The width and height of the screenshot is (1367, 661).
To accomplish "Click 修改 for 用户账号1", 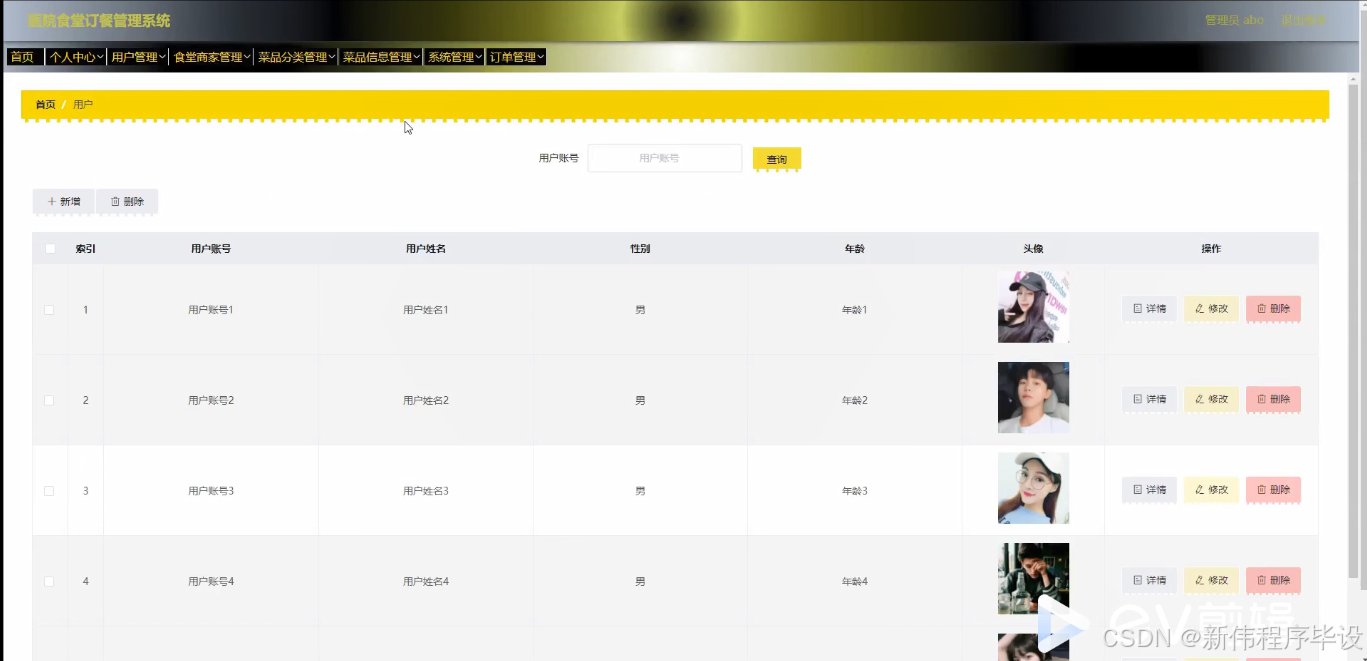I will click(x=1211, y=309).
